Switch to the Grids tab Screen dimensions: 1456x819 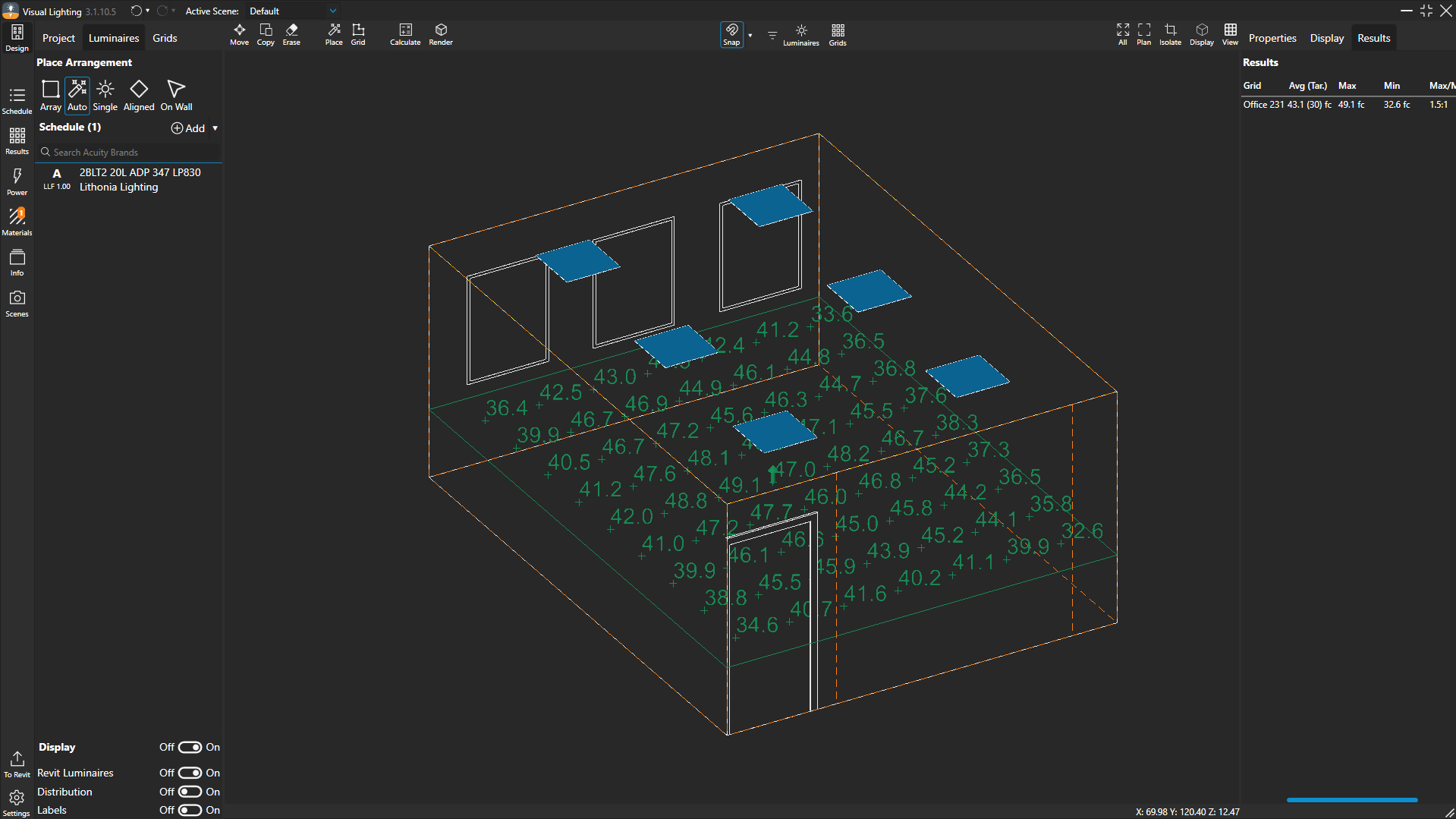(x=165, y=38)
